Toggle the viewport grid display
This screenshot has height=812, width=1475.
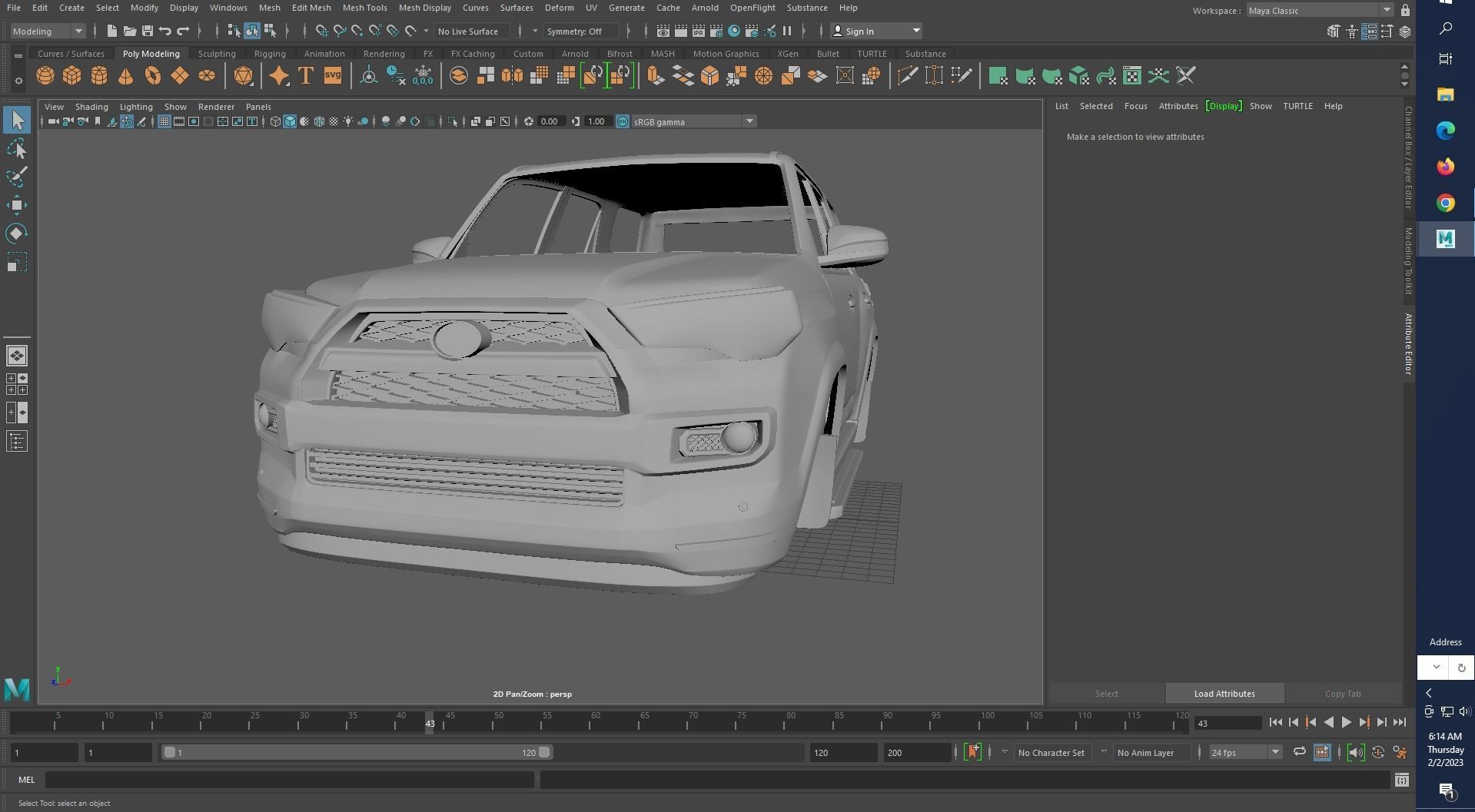[164, 121]
